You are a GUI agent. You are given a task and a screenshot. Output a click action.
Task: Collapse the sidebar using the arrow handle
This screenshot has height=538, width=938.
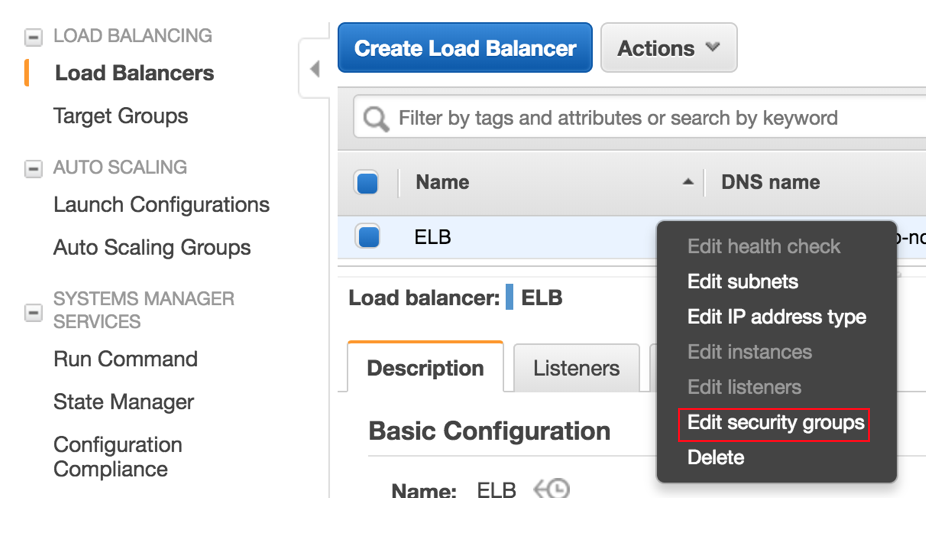point(314,70)
